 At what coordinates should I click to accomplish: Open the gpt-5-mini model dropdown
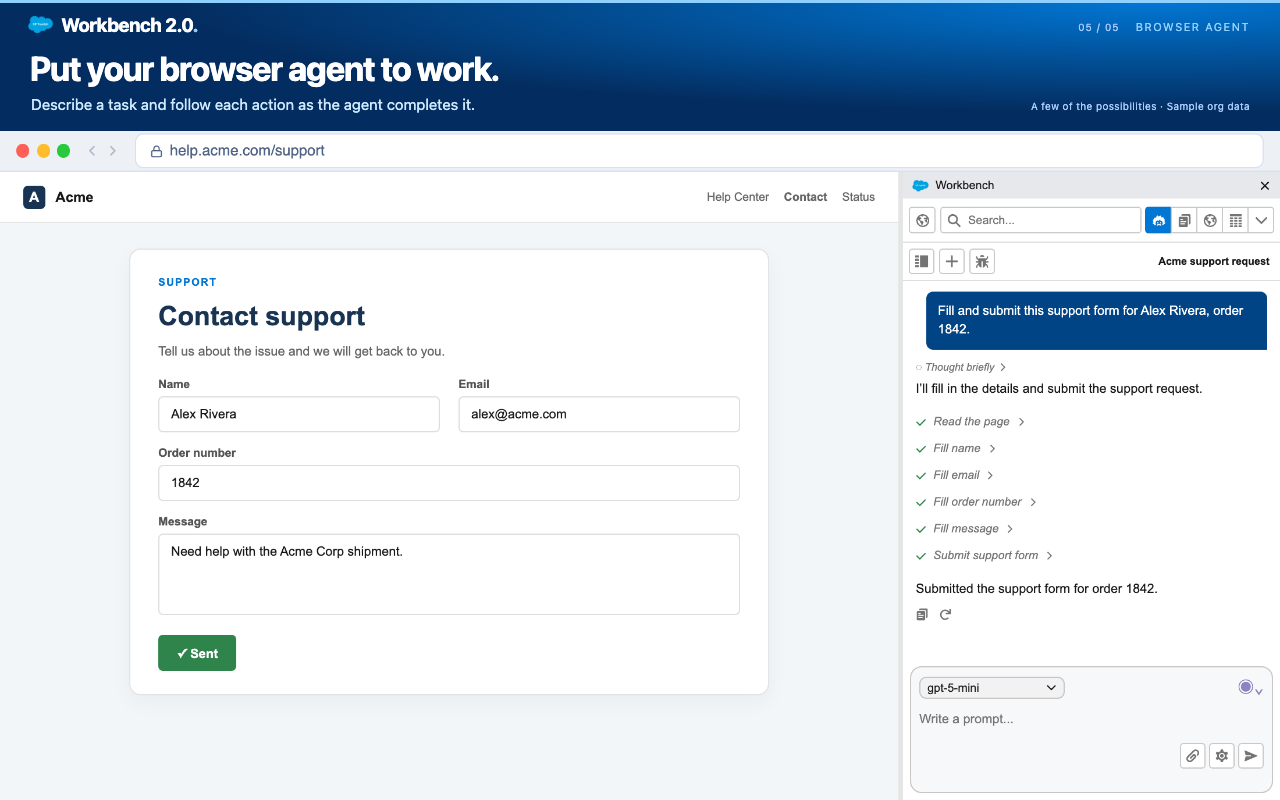(x=992, y=688)
